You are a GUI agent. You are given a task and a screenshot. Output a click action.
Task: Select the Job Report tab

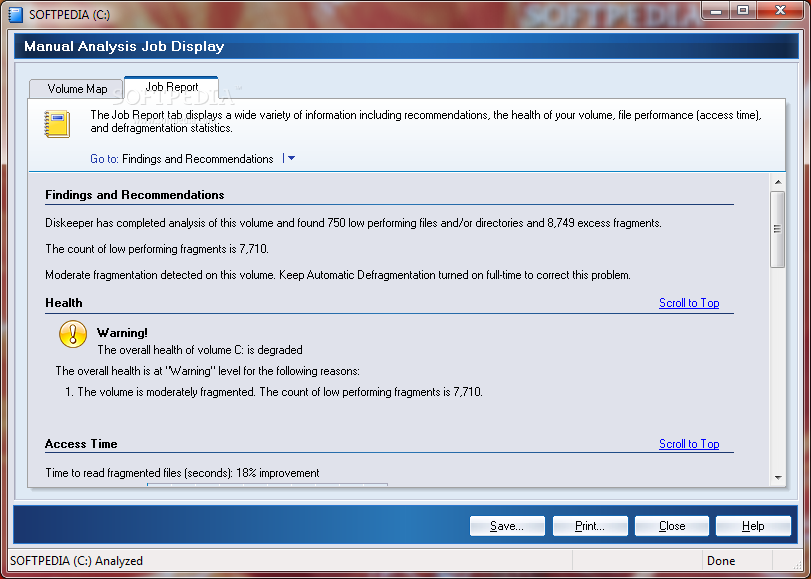click(x=172, y=87)
